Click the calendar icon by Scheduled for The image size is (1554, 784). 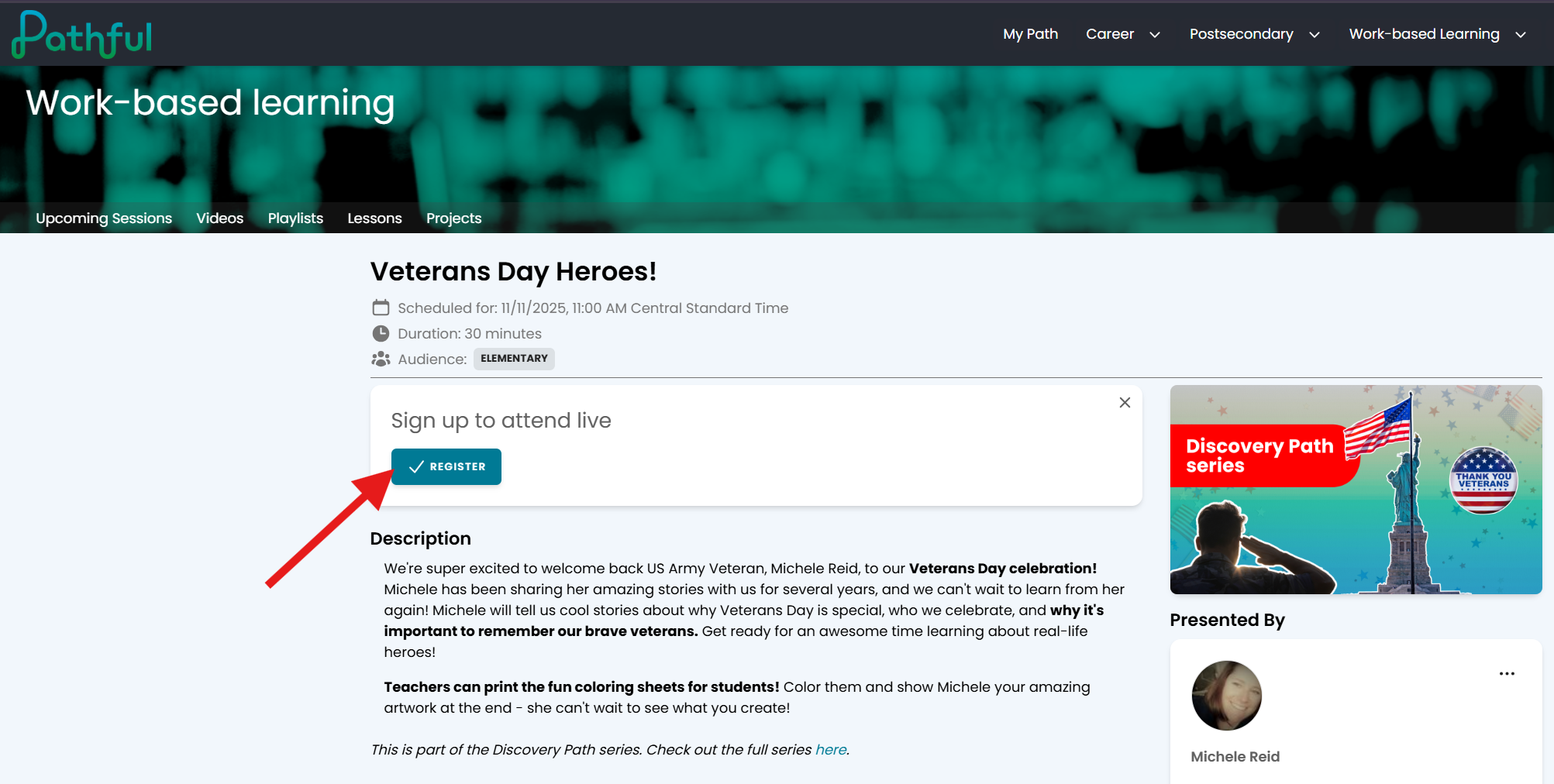pyautogui.click(x=381, y=308)
